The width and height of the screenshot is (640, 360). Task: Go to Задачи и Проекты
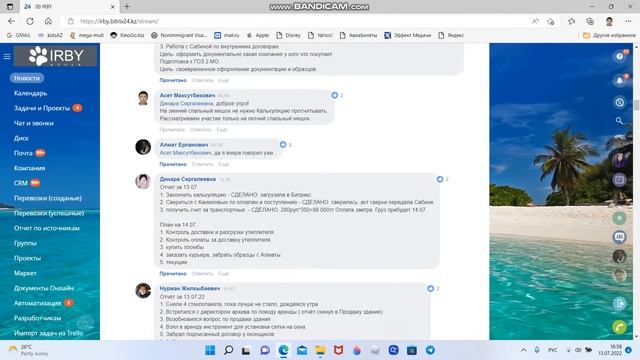click(x=42, y=108)
